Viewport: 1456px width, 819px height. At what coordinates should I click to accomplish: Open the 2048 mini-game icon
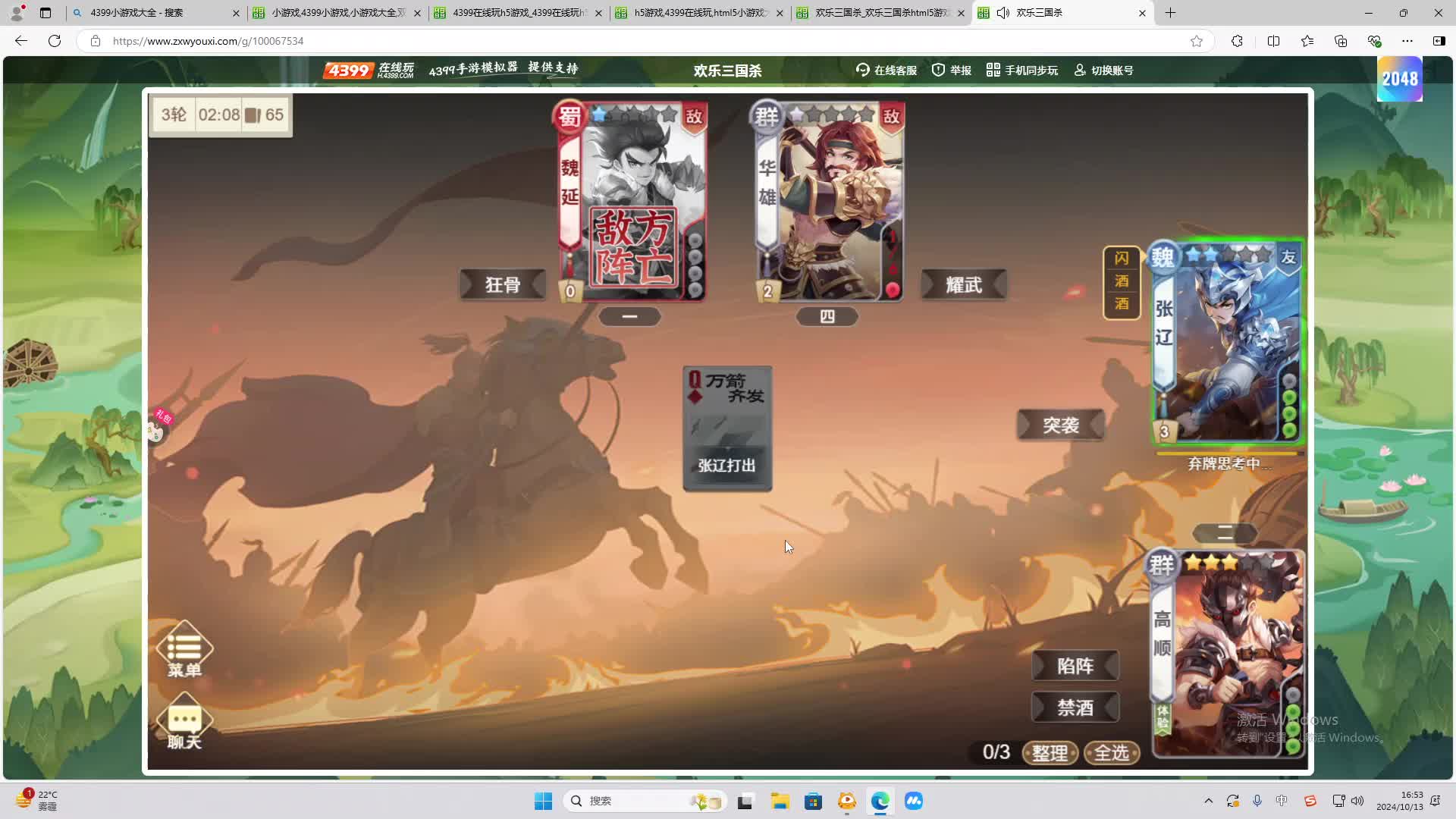click(x=1399, y=79)
